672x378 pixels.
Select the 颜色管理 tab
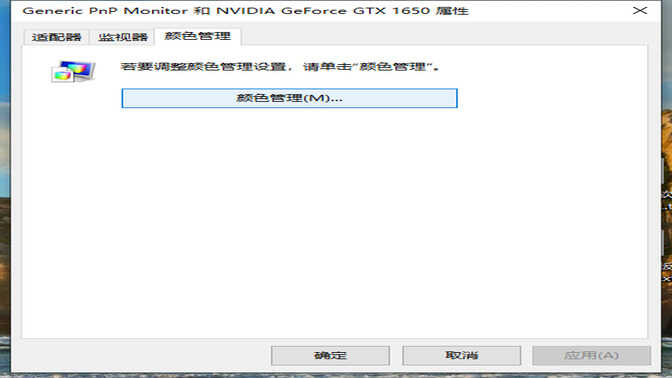pyautogui.click(x=198, y=36)
